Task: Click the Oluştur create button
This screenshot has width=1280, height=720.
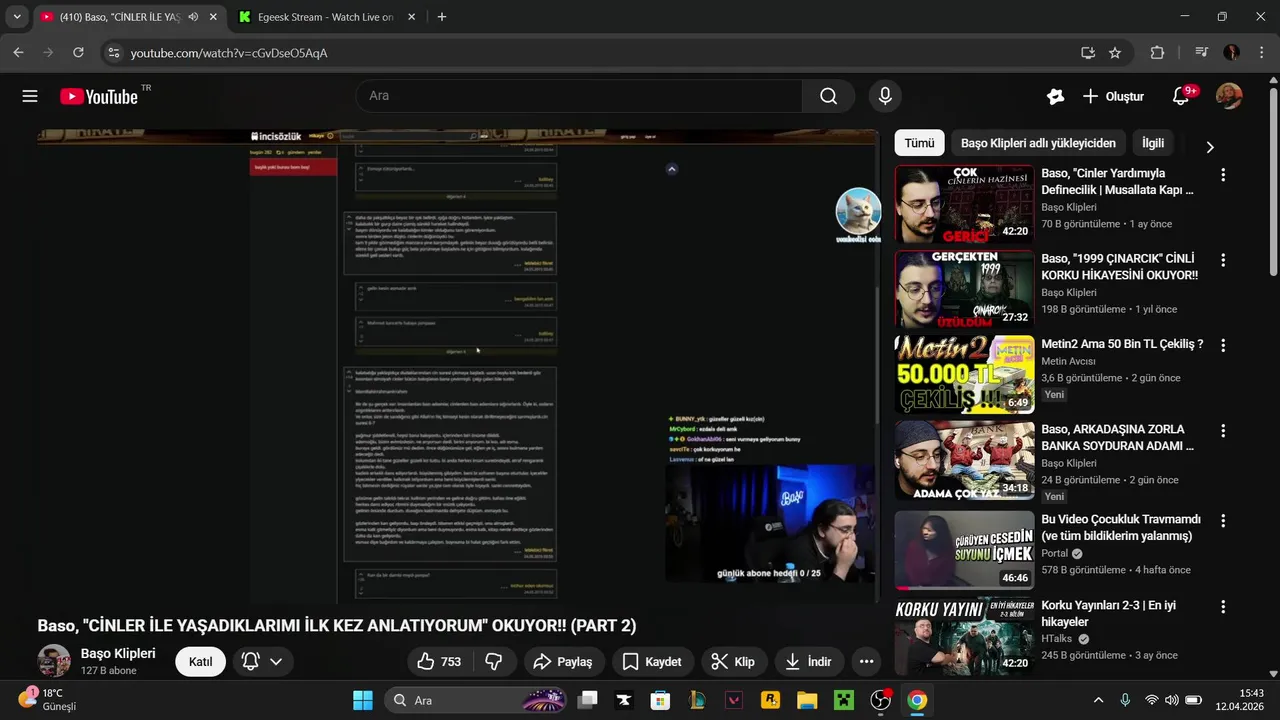Action: [1113, 96]
